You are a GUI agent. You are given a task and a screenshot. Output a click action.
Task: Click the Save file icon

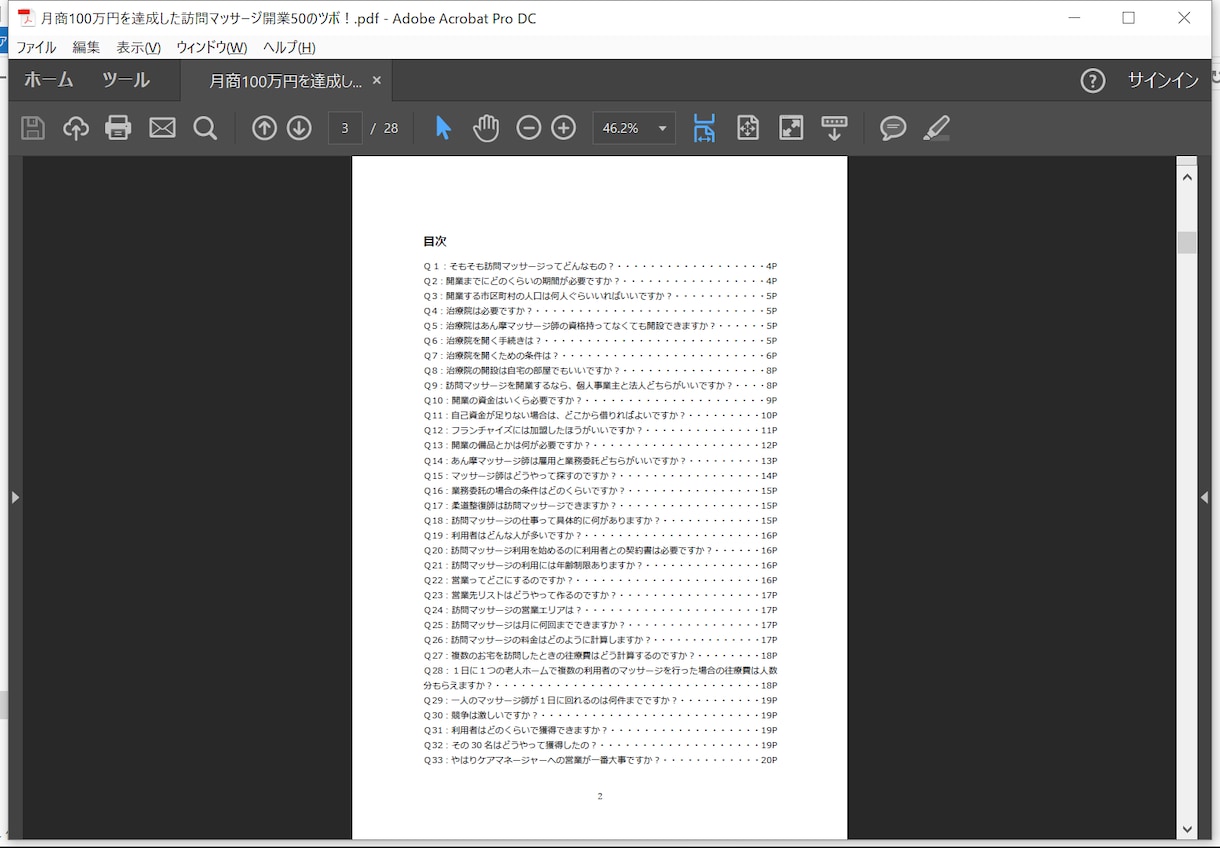[33, 128]
